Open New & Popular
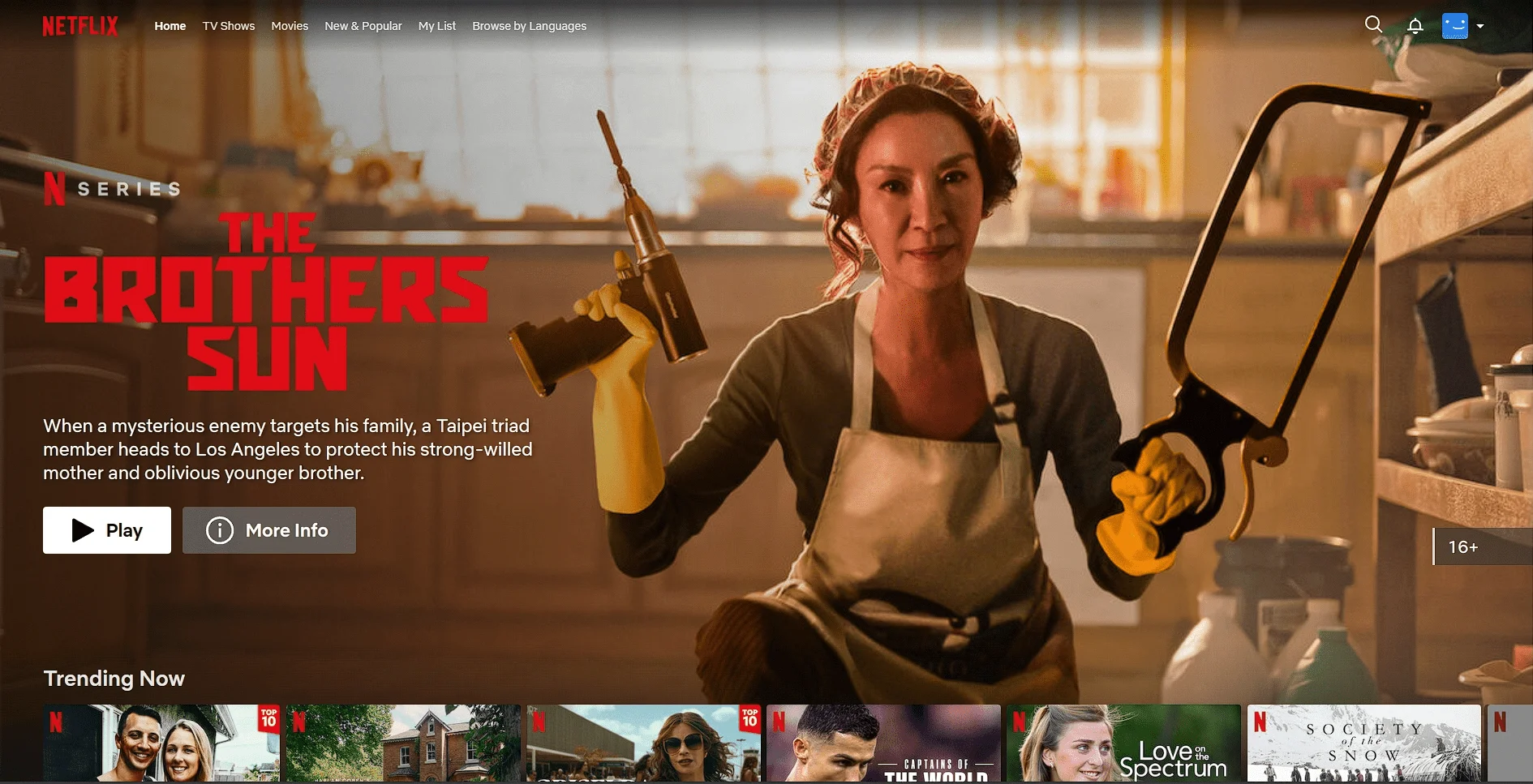1533x784 pixels. click(x=363, y=26)
